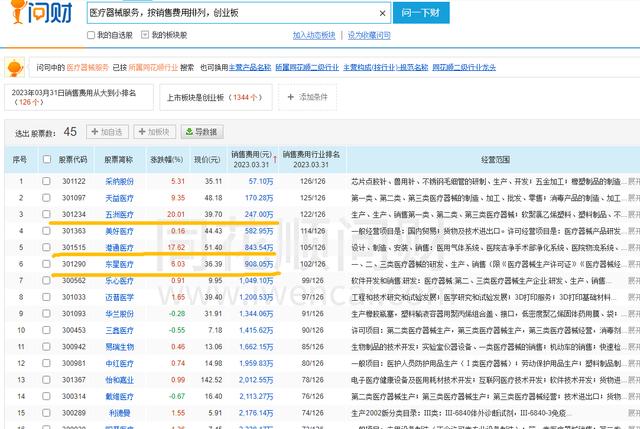Sort by 销售费用行业排名 column header
Image resolution: width=640 pixels, height=429 pixels.
click(x=311, y=159)
